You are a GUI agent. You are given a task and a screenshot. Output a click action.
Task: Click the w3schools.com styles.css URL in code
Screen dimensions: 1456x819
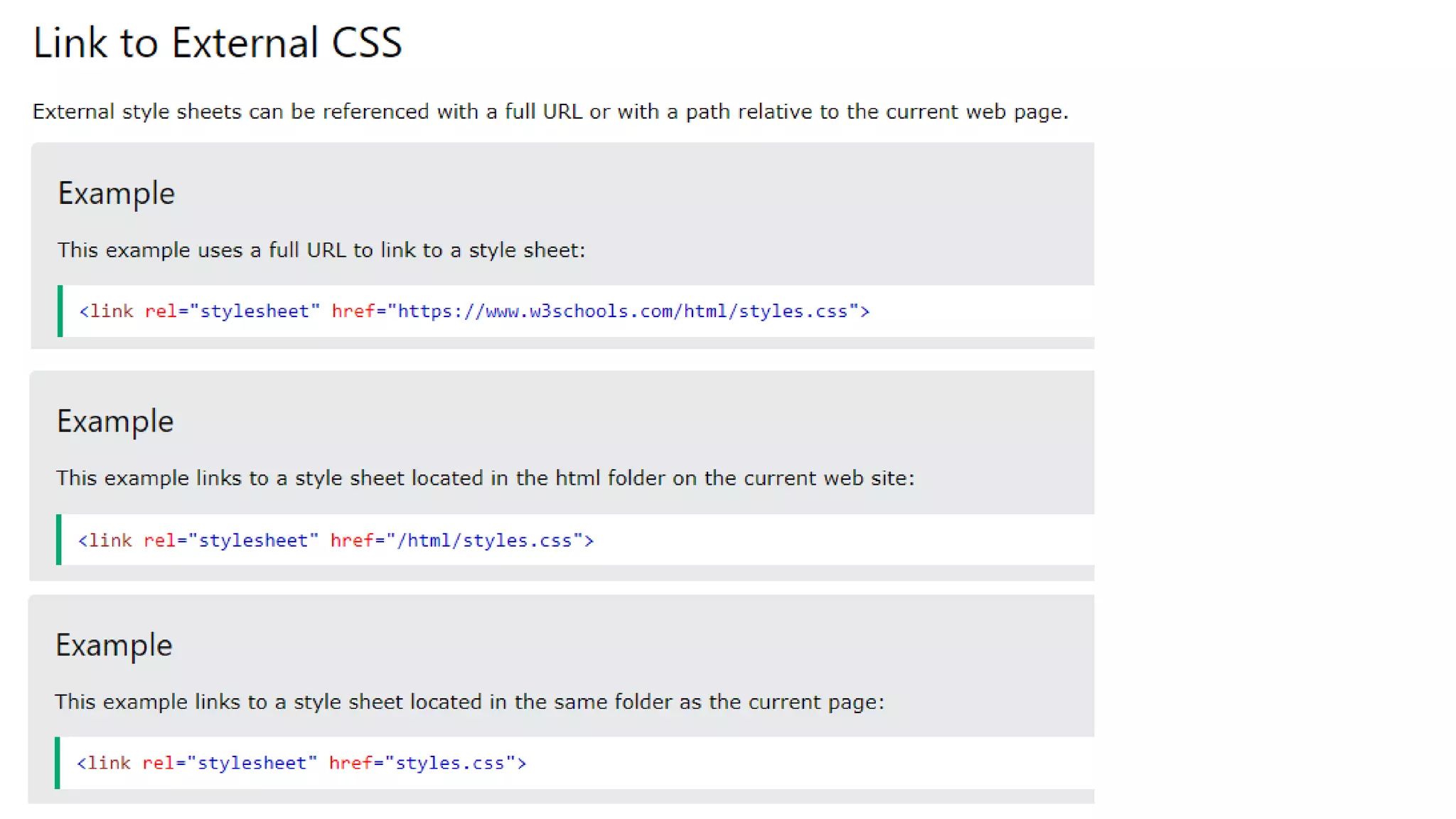point(623,311)
